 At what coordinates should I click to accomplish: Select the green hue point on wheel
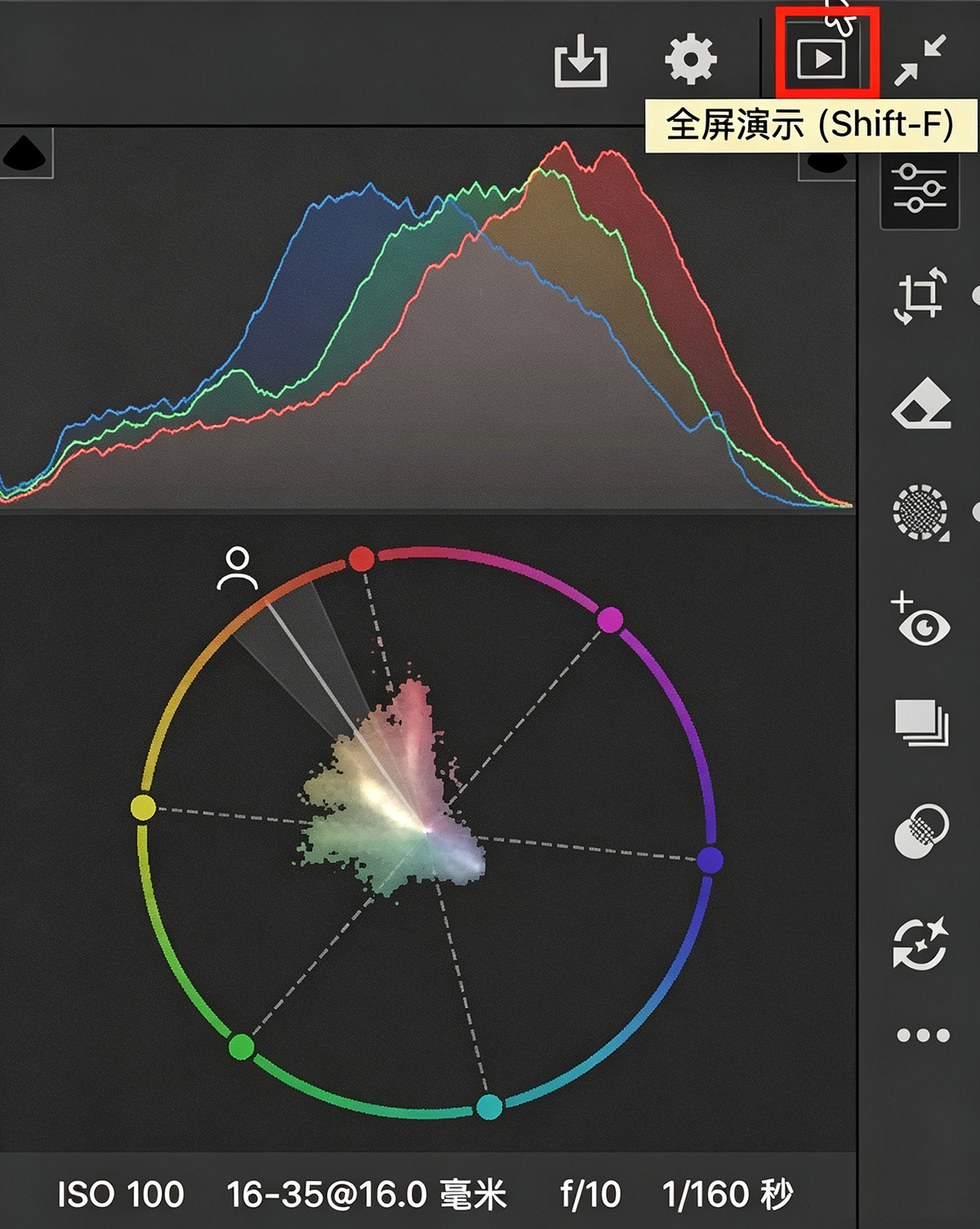click(241, 1046)
